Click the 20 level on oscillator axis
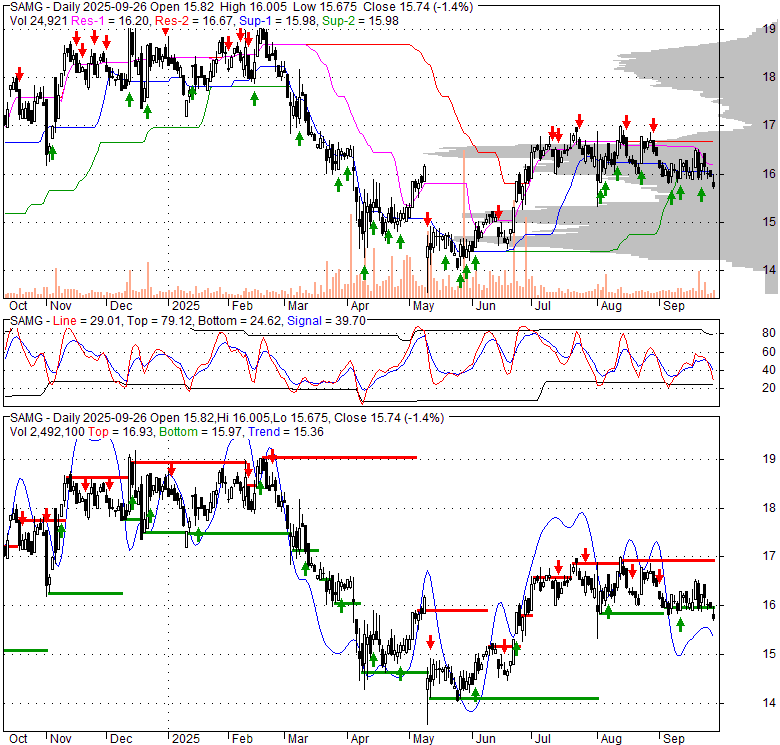Viewport: 780px width, 745px height. [769, 388]
